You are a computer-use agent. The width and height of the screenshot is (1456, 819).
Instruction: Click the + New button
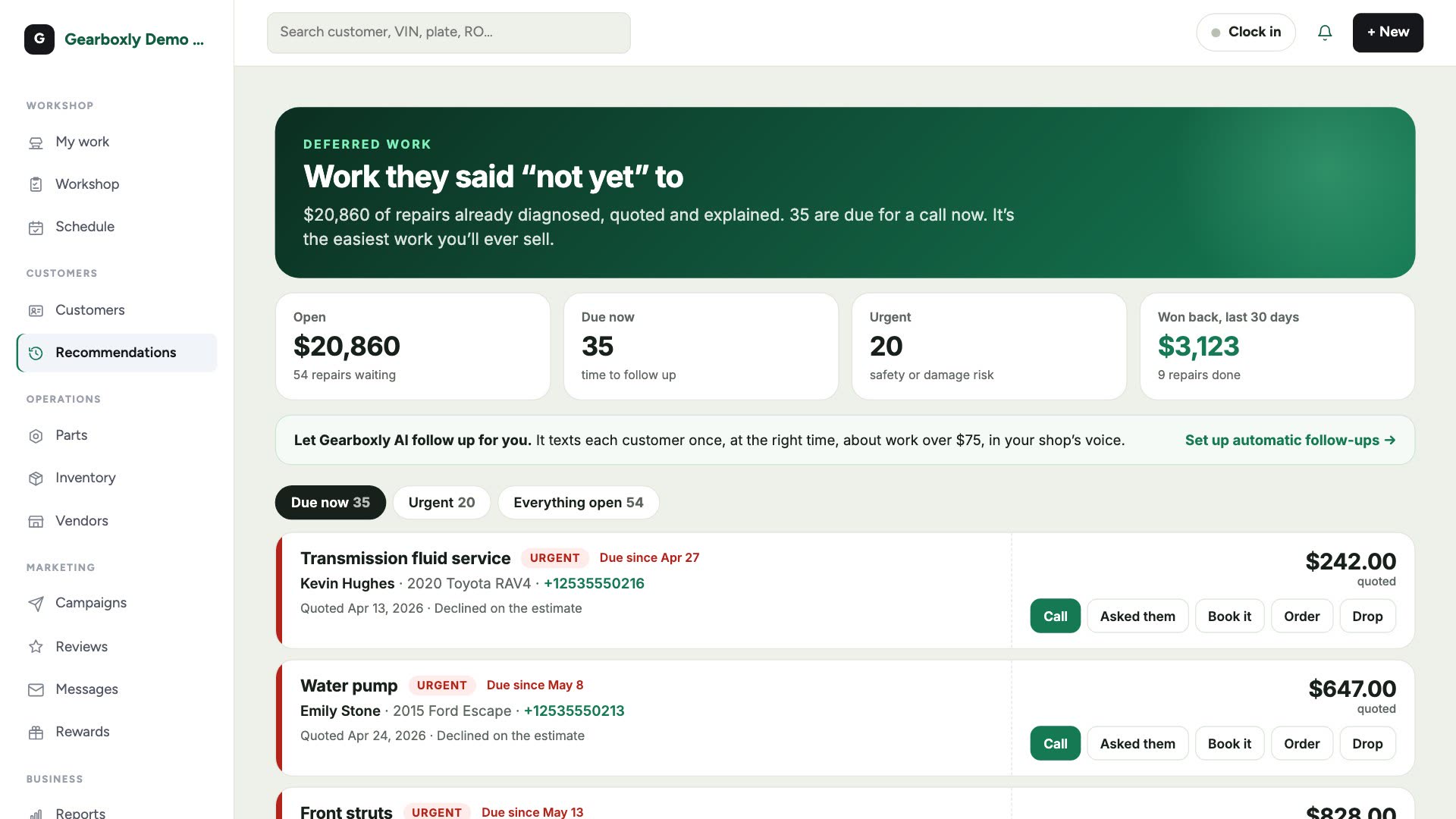[x=1388, y=33]
